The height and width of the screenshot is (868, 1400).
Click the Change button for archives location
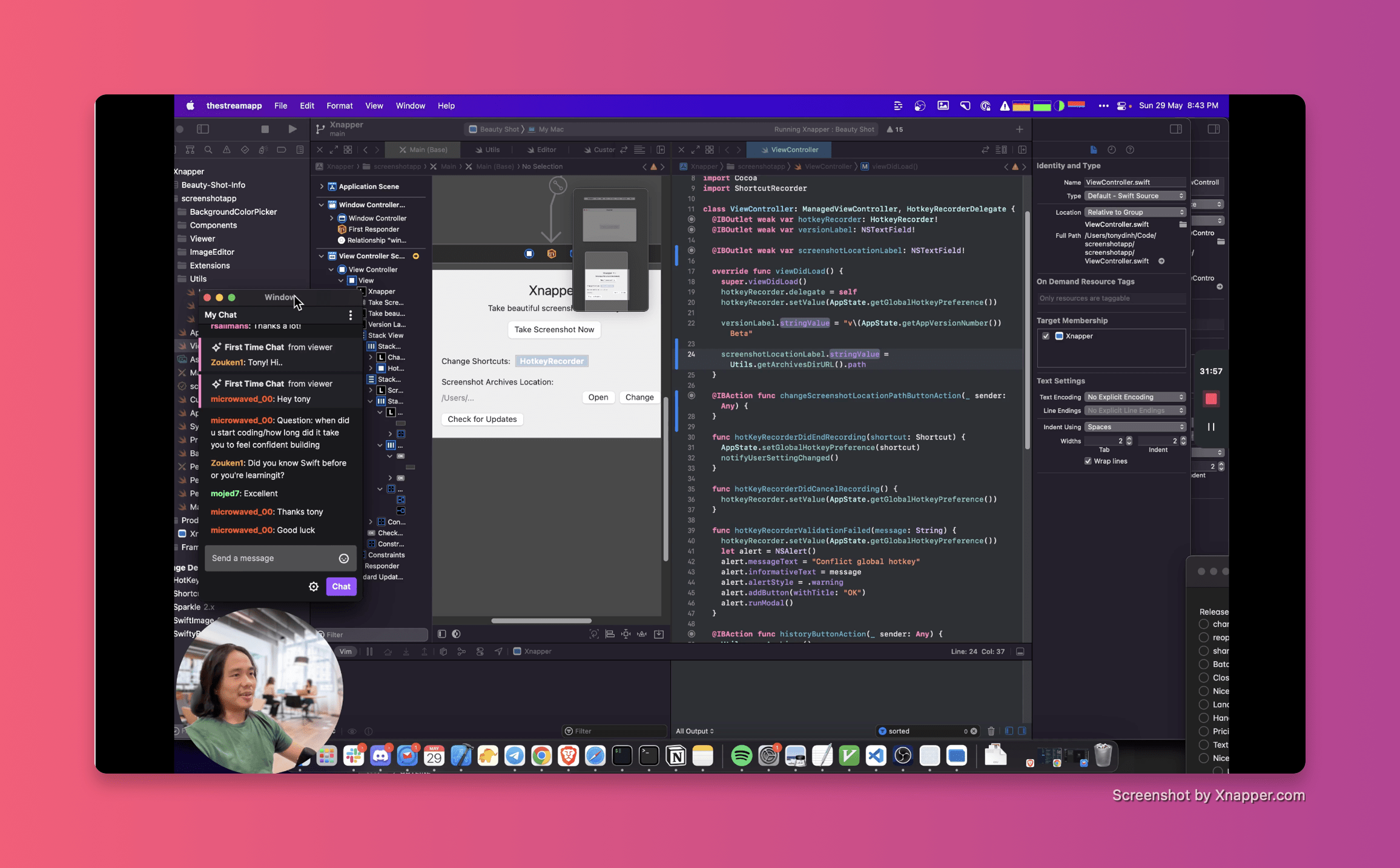point(639,397)
